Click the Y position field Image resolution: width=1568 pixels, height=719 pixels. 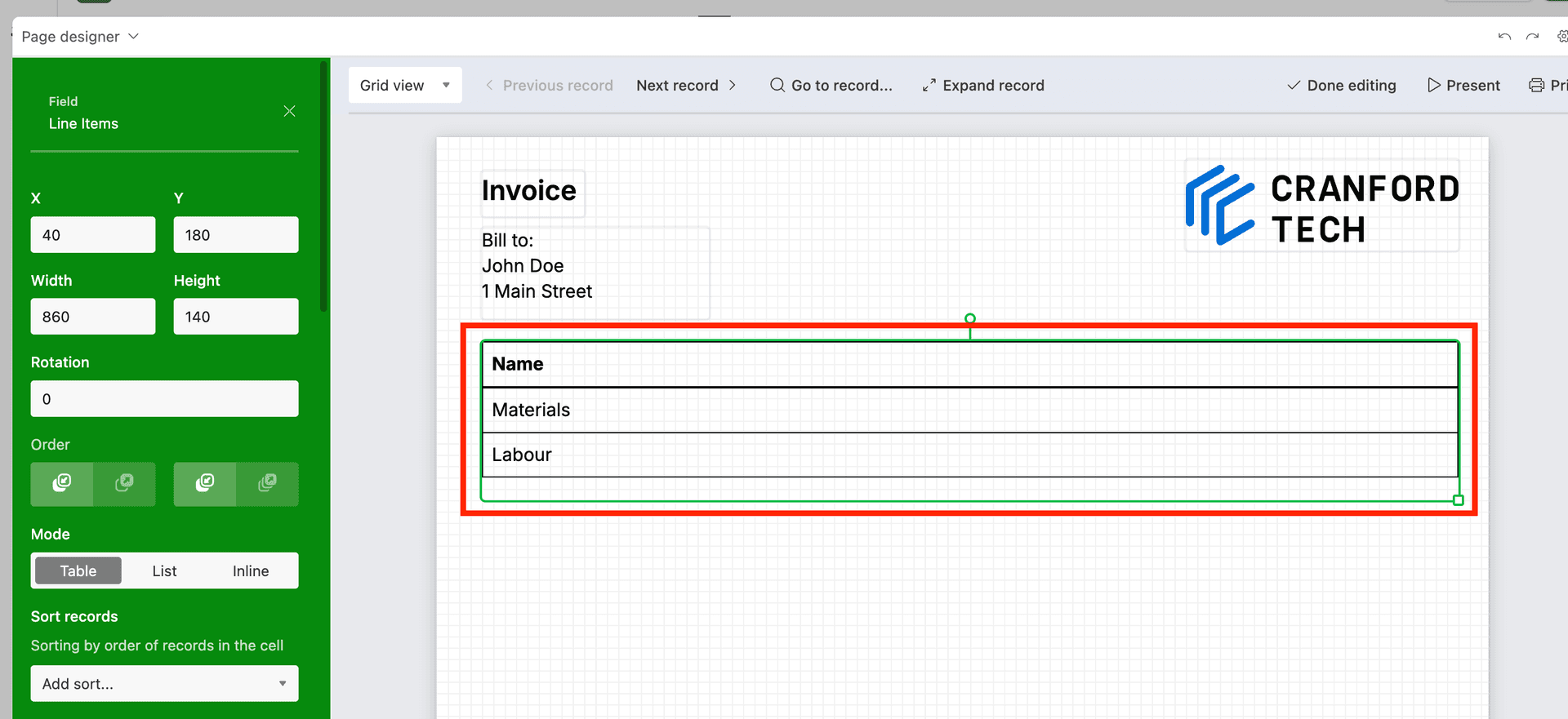(x=236, y=234)
